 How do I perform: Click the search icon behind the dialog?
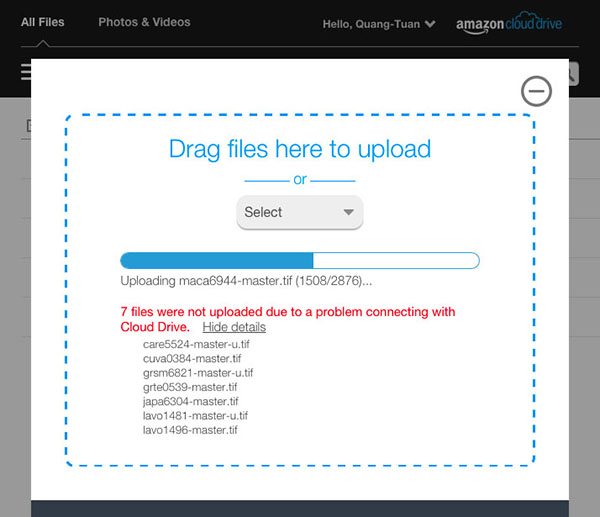574,74
